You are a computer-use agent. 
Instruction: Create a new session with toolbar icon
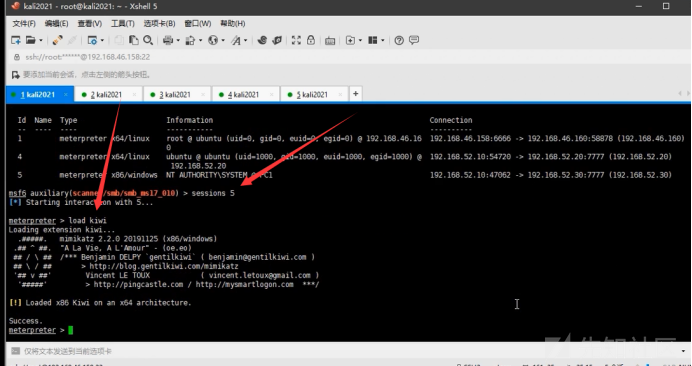click(16, 41)
